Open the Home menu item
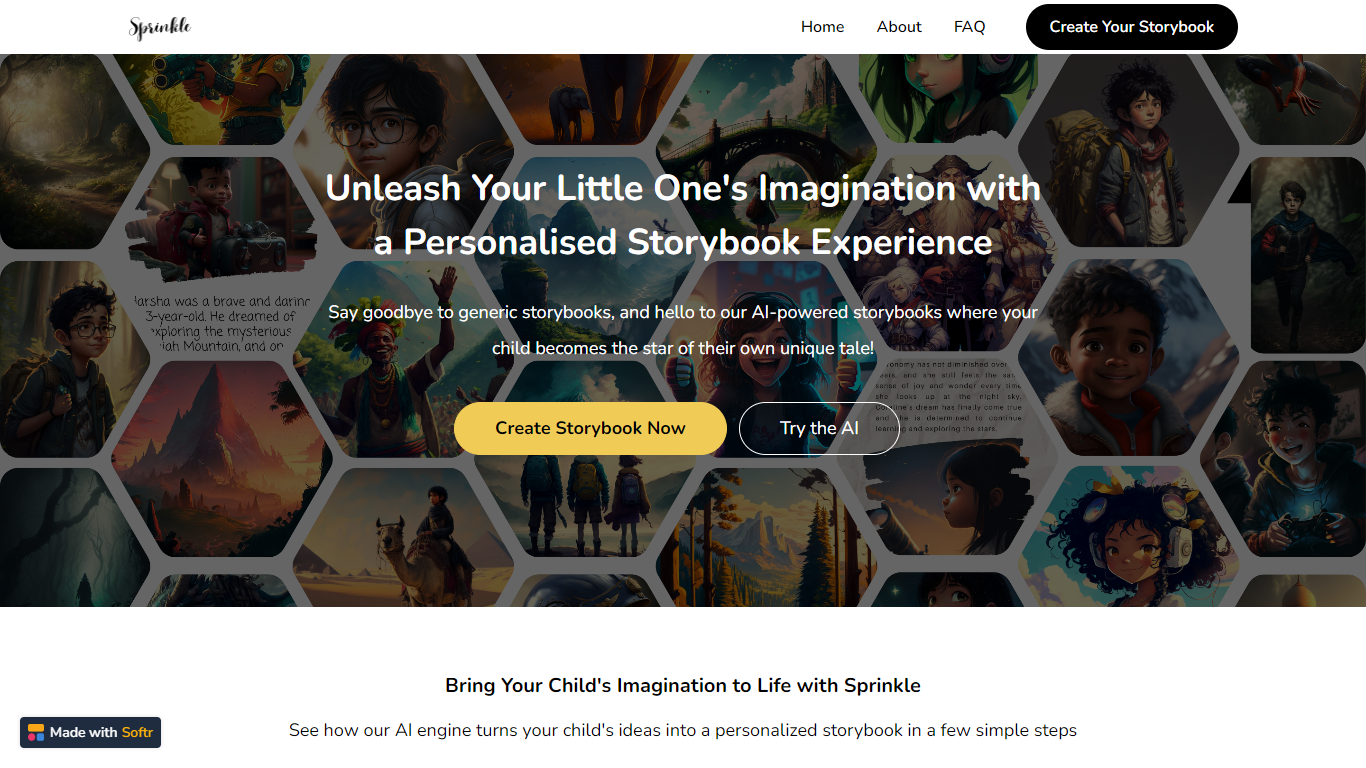The height and width of the screenshot is (768, 1366). pos(822,27)
